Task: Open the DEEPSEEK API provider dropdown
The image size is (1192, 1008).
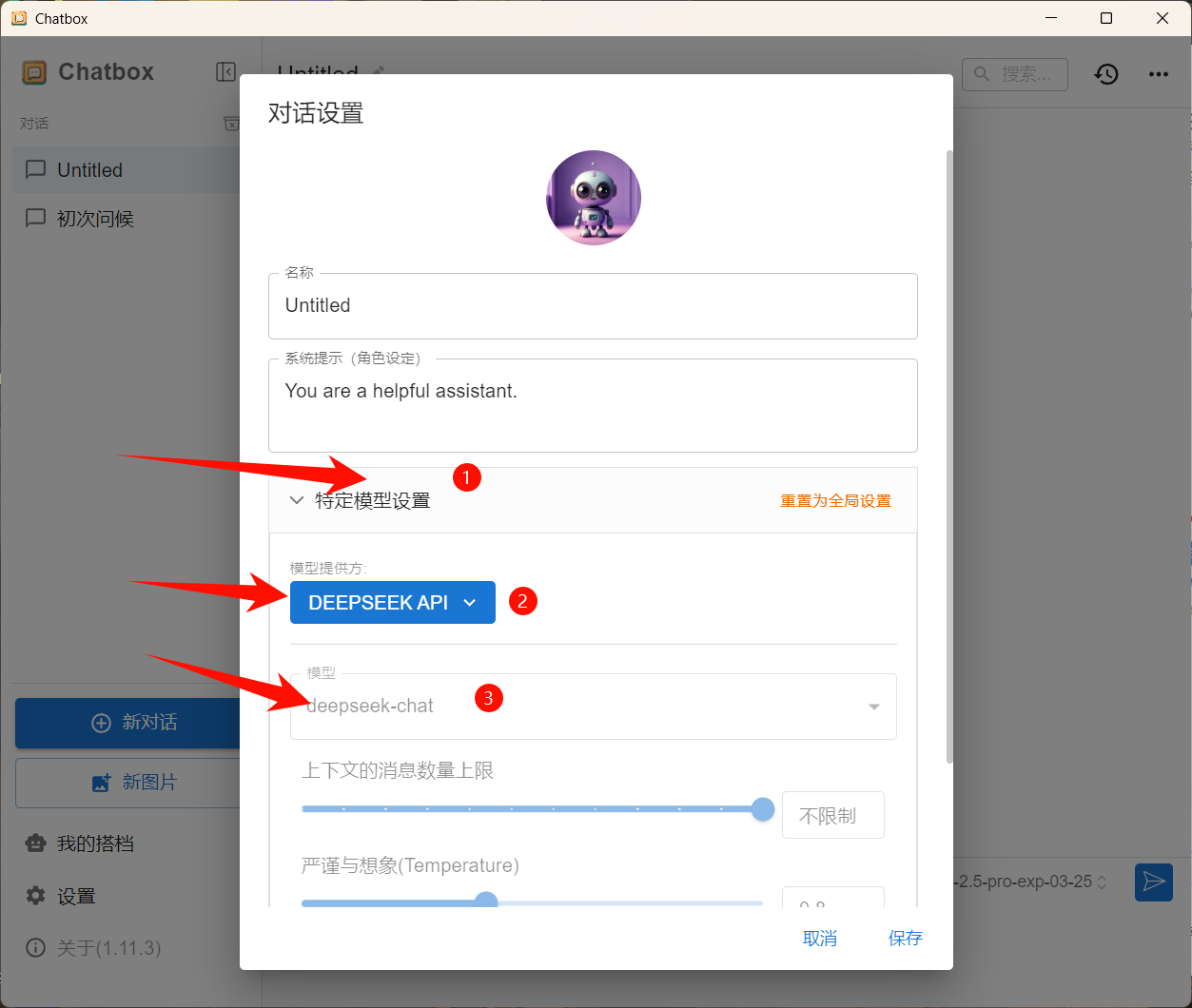Action: coord(393,602)
